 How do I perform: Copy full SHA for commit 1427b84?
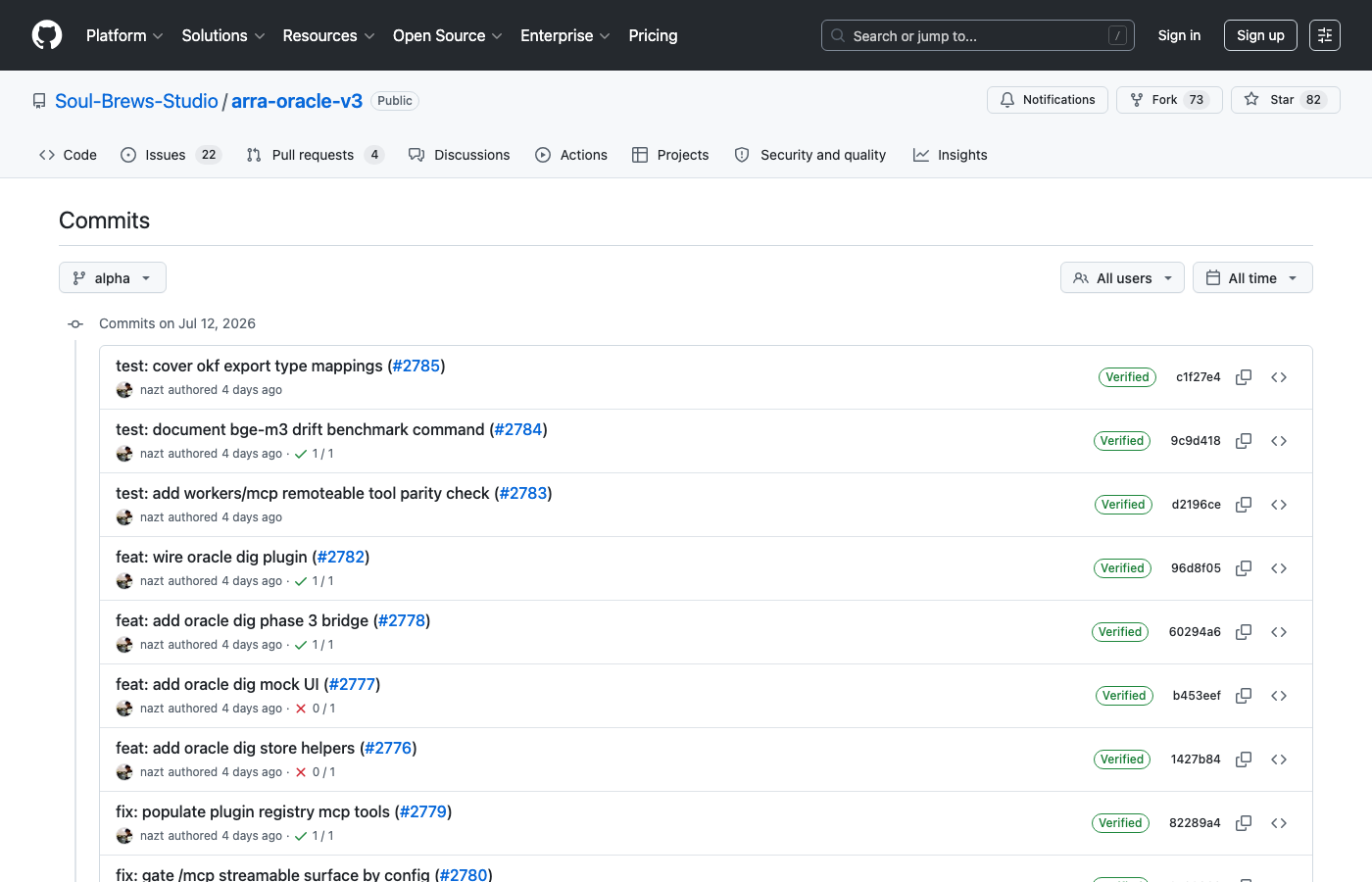[1244, 759]
